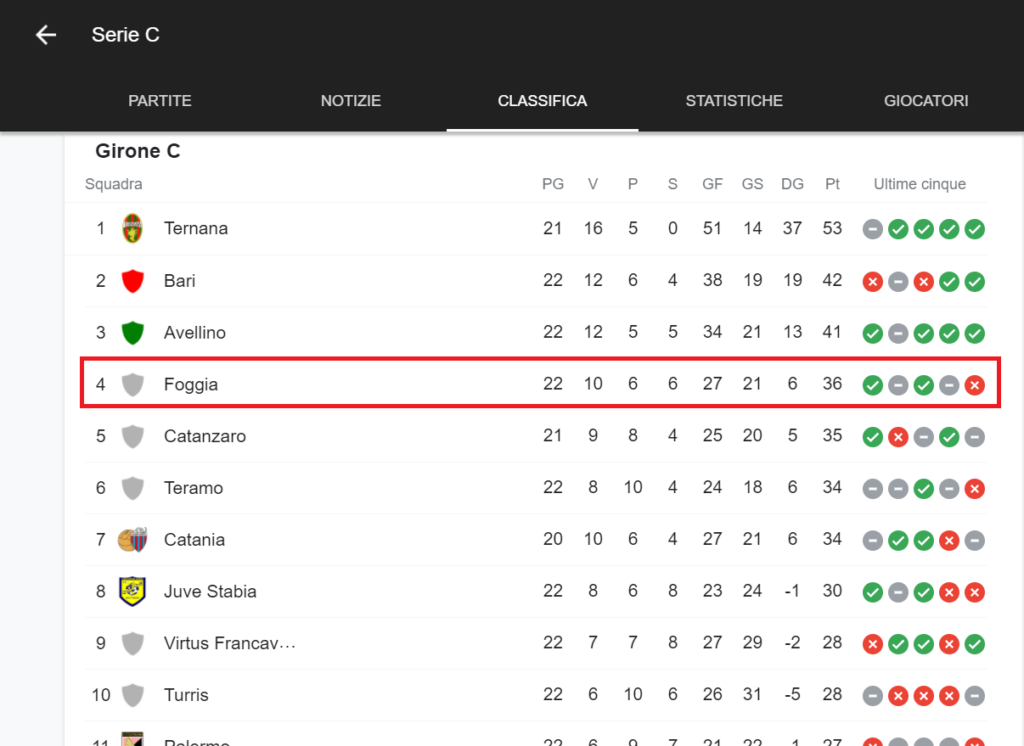Image resolution: width=1024 pixels, height=746 pixels.
Task: Click the red Bari shield icon
Action: point(132,281)
